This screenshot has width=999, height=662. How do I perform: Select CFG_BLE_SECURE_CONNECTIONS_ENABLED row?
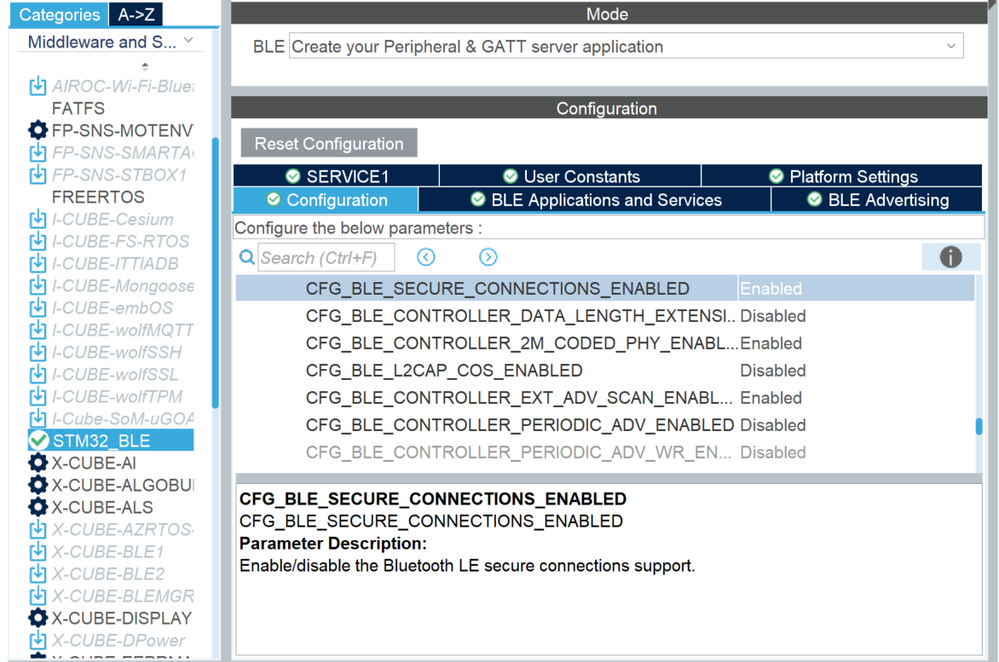[x=605, y=289]
